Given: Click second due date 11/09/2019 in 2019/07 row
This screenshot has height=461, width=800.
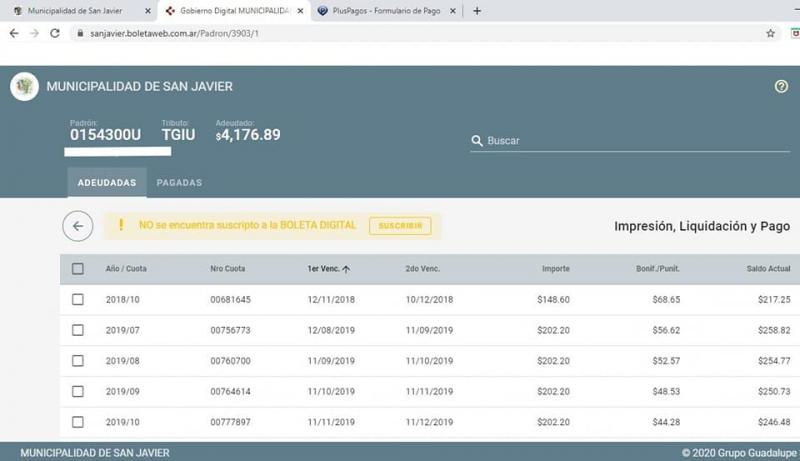Looking at the screenshot, I should pos(429,330).
